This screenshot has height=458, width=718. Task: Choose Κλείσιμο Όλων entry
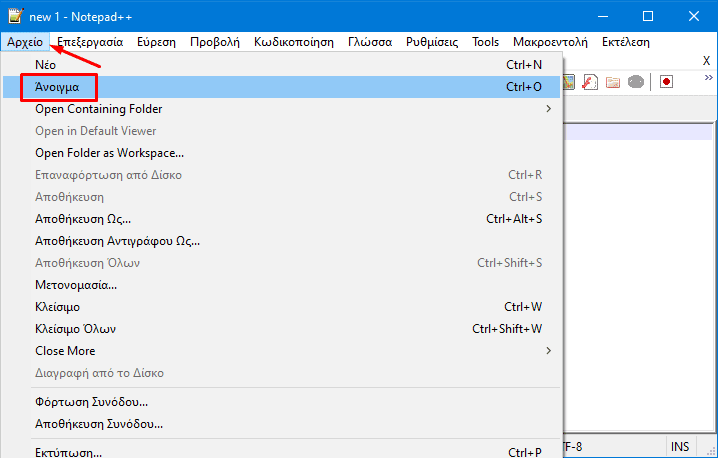click(x=282, y=329)
